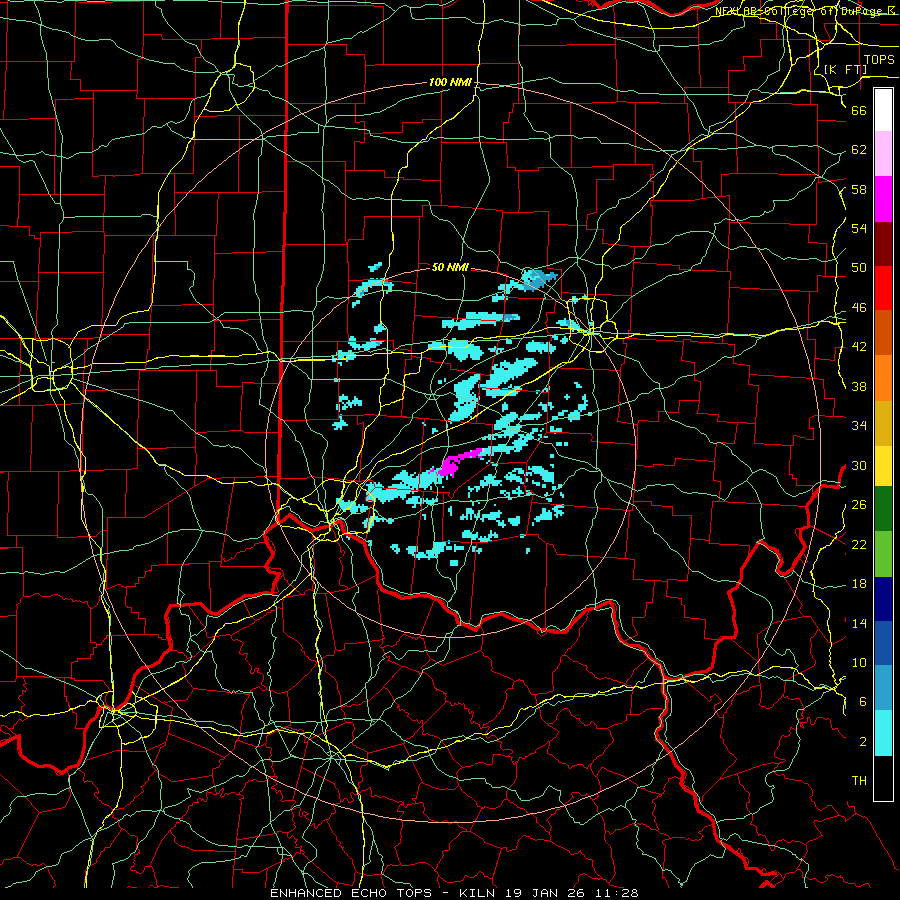The height and width of the screenshot is (900, 900).
Task: Pick the dark green legend swatch
Action: (883, 509)
